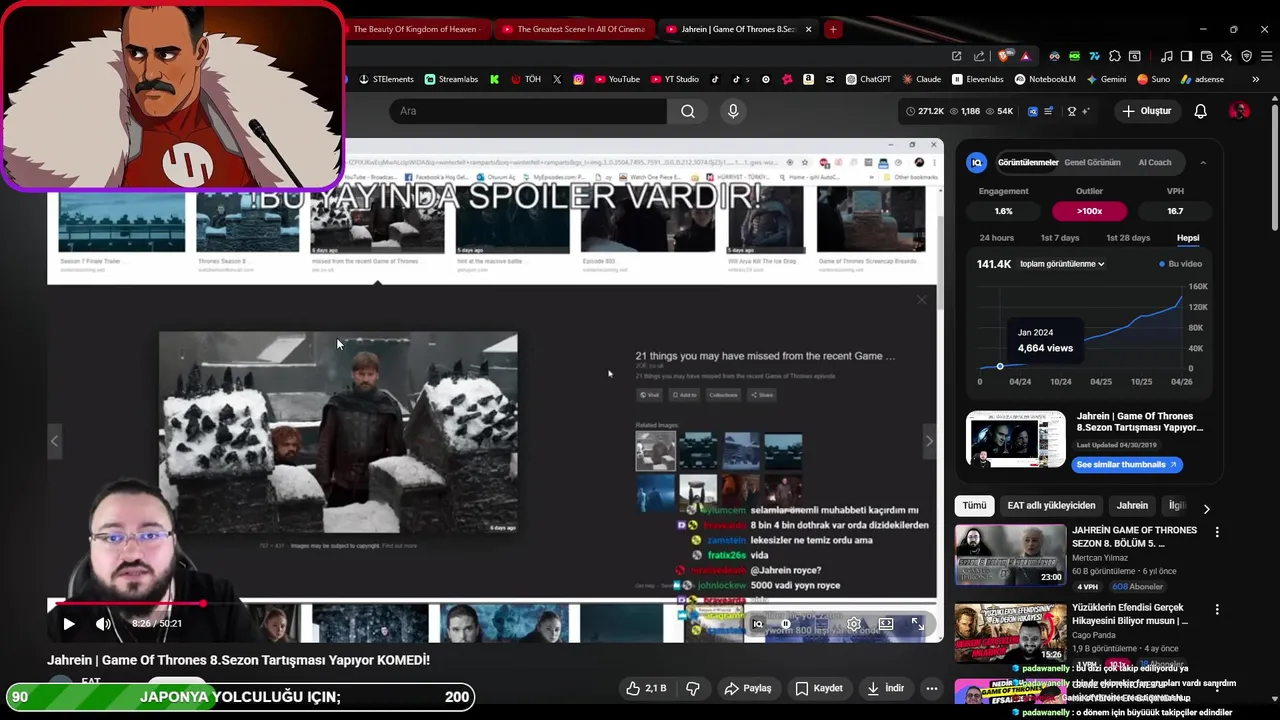Select the 1st 7 days range
Image resolution: width=1280 pixels, height=720 pixels.
pyautogui.click(x=1060, y=238)
